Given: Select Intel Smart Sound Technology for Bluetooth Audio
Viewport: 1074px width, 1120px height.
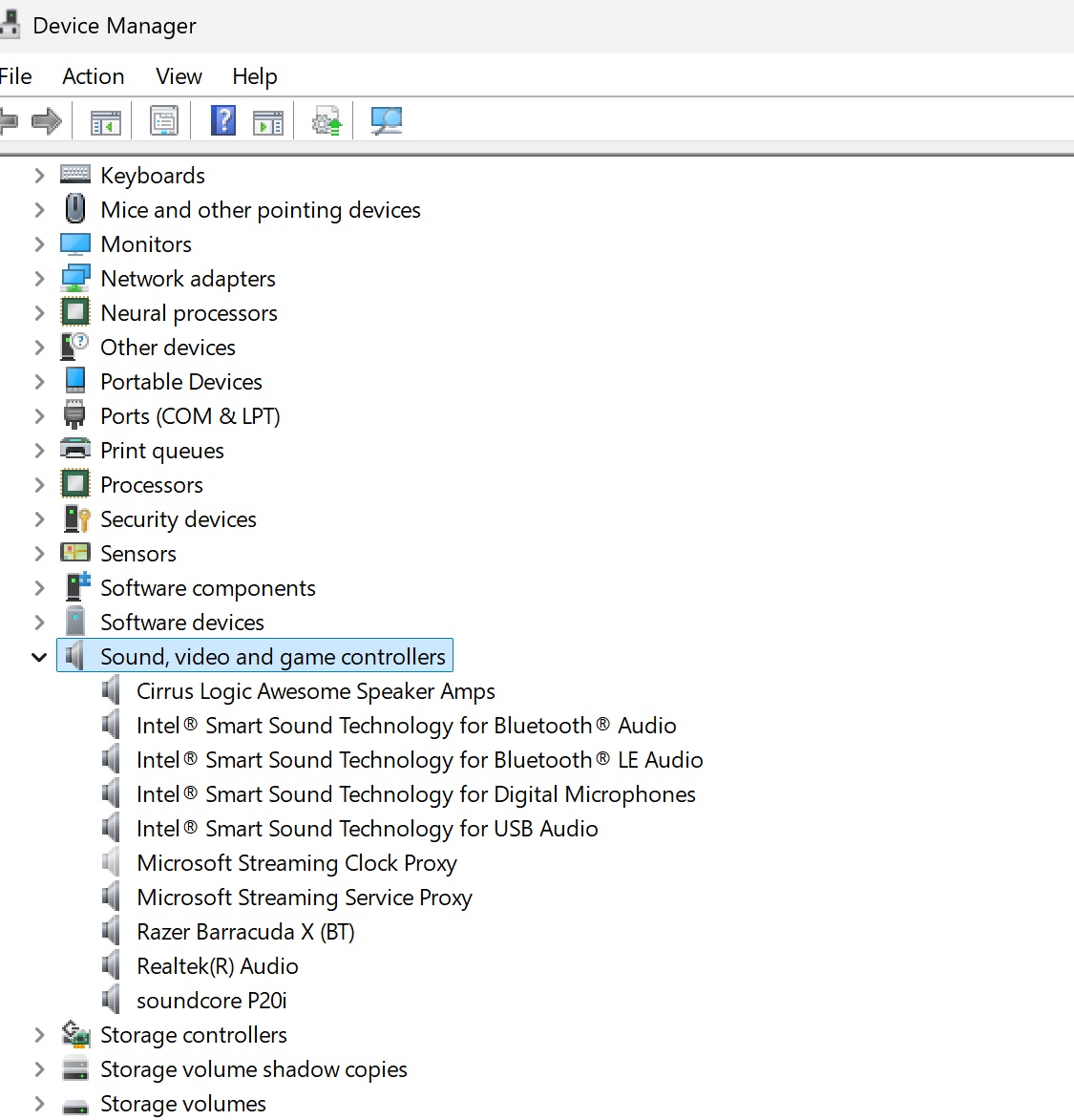Looking at the screenshot, I should click(407, 726).
